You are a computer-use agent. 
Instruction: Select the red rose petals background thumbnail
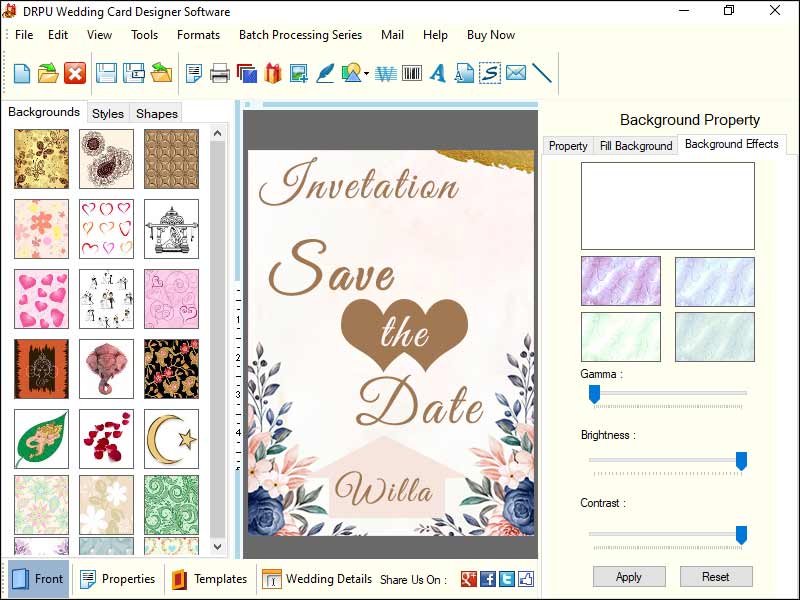tap(106, 439)
